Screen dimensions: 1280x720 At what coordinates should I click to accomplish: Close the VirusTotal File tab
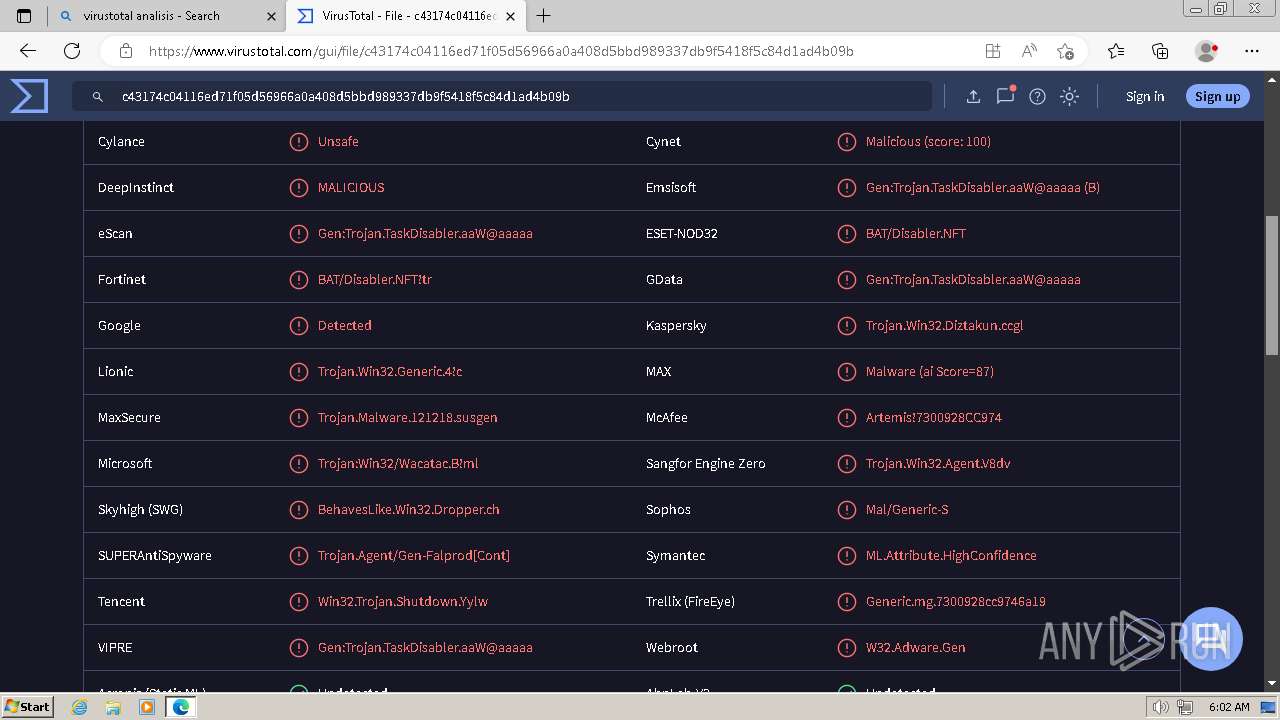511,16
